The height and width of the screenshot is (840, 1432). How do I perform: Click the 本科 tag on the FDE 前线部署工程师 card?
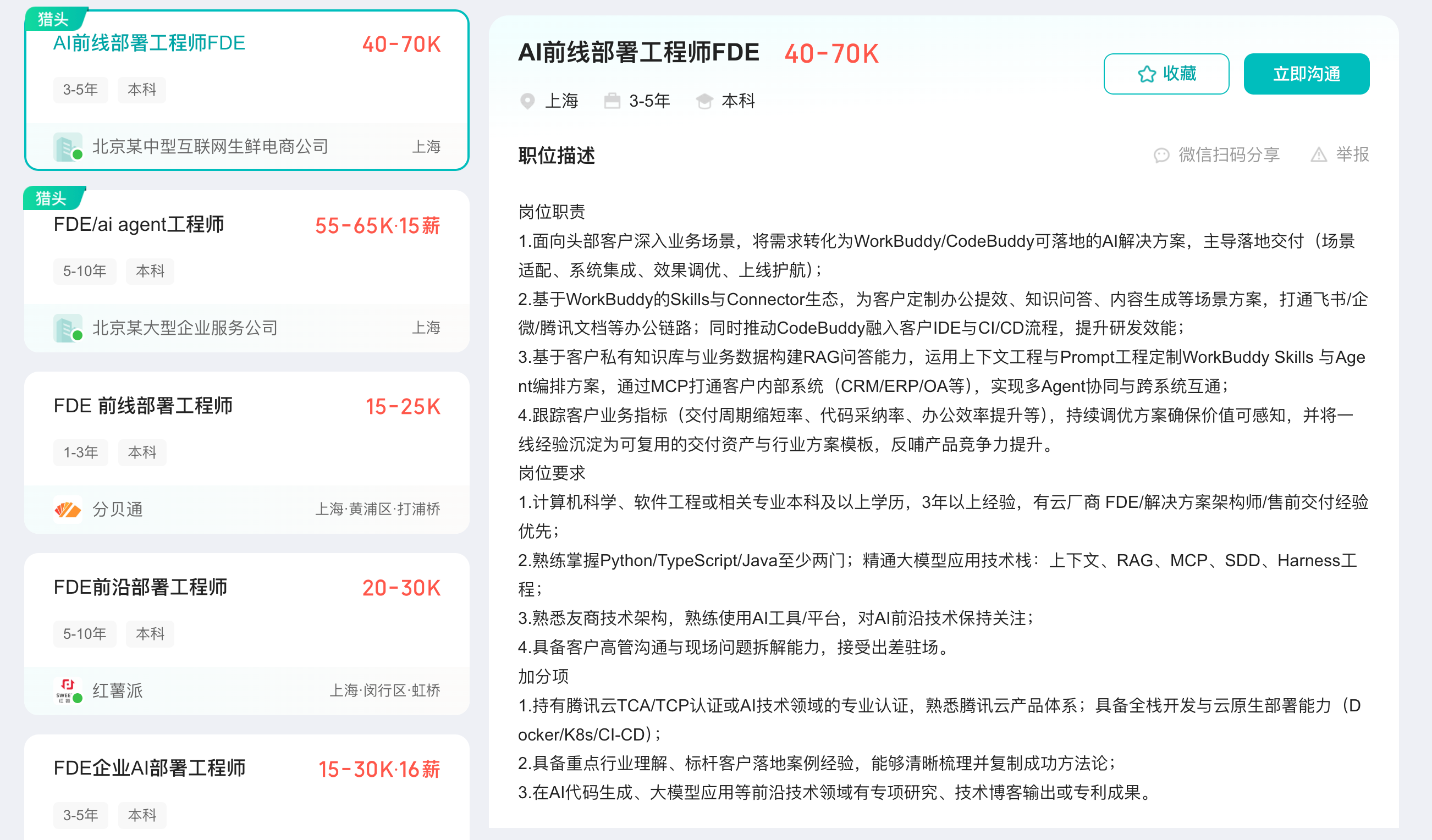coord(142,452)
